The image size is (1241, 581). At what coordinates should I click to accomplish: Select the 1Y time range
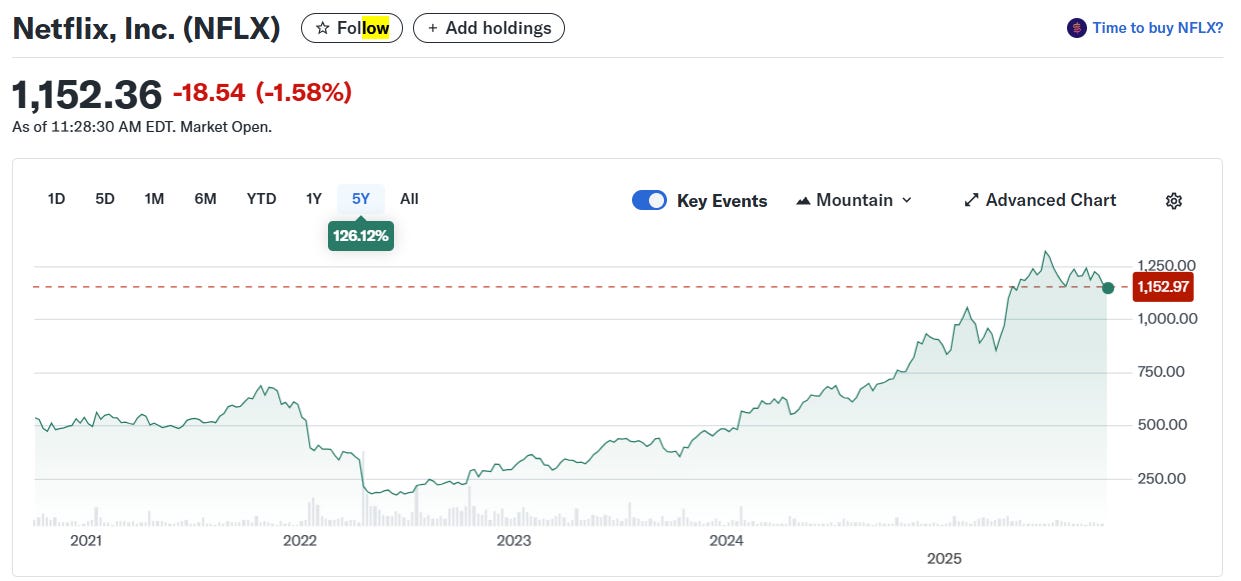click(x=314, y=199)
